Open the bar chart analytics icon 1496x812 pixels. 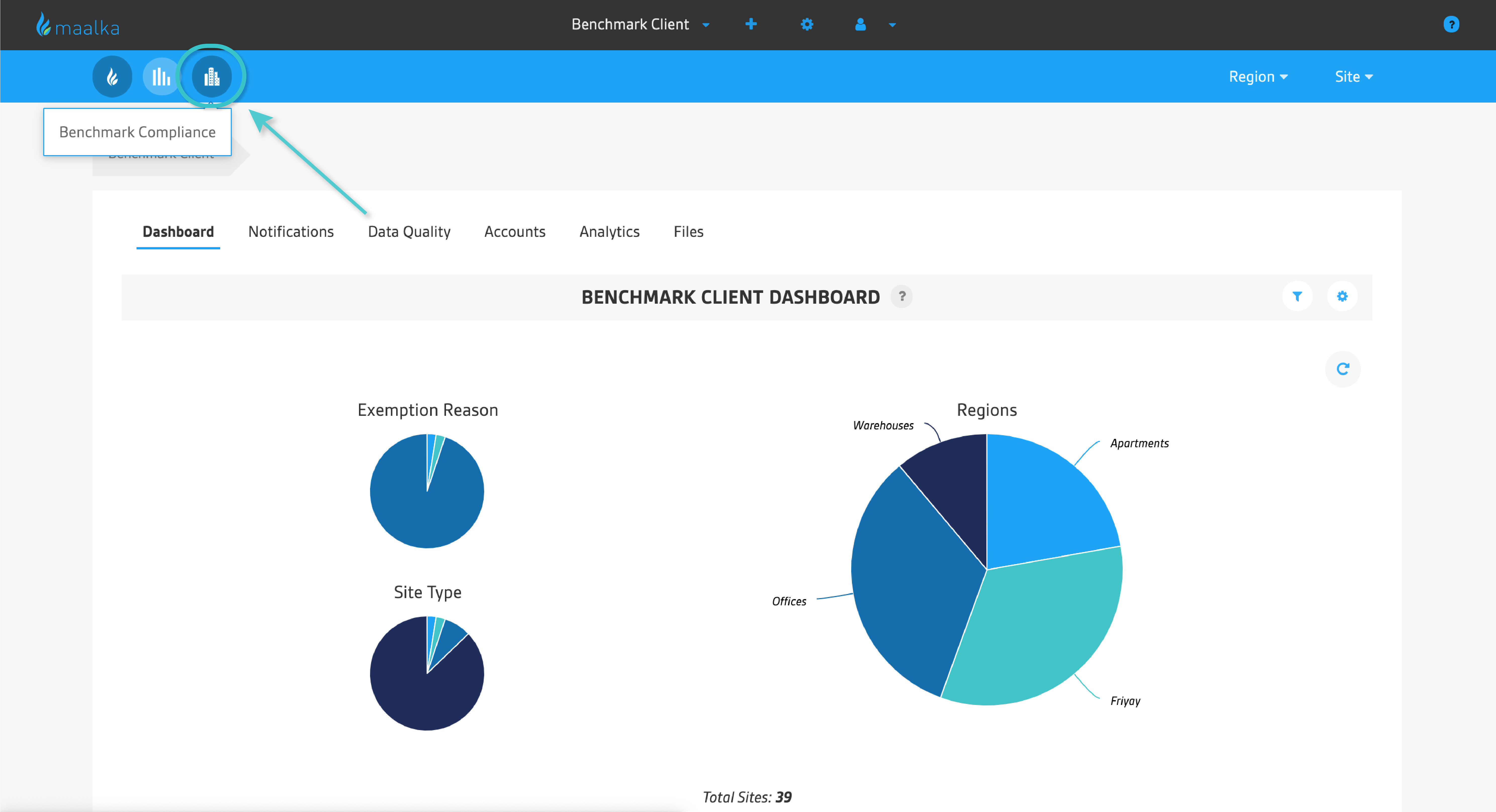pyautogui.click(x=161, y=77)
